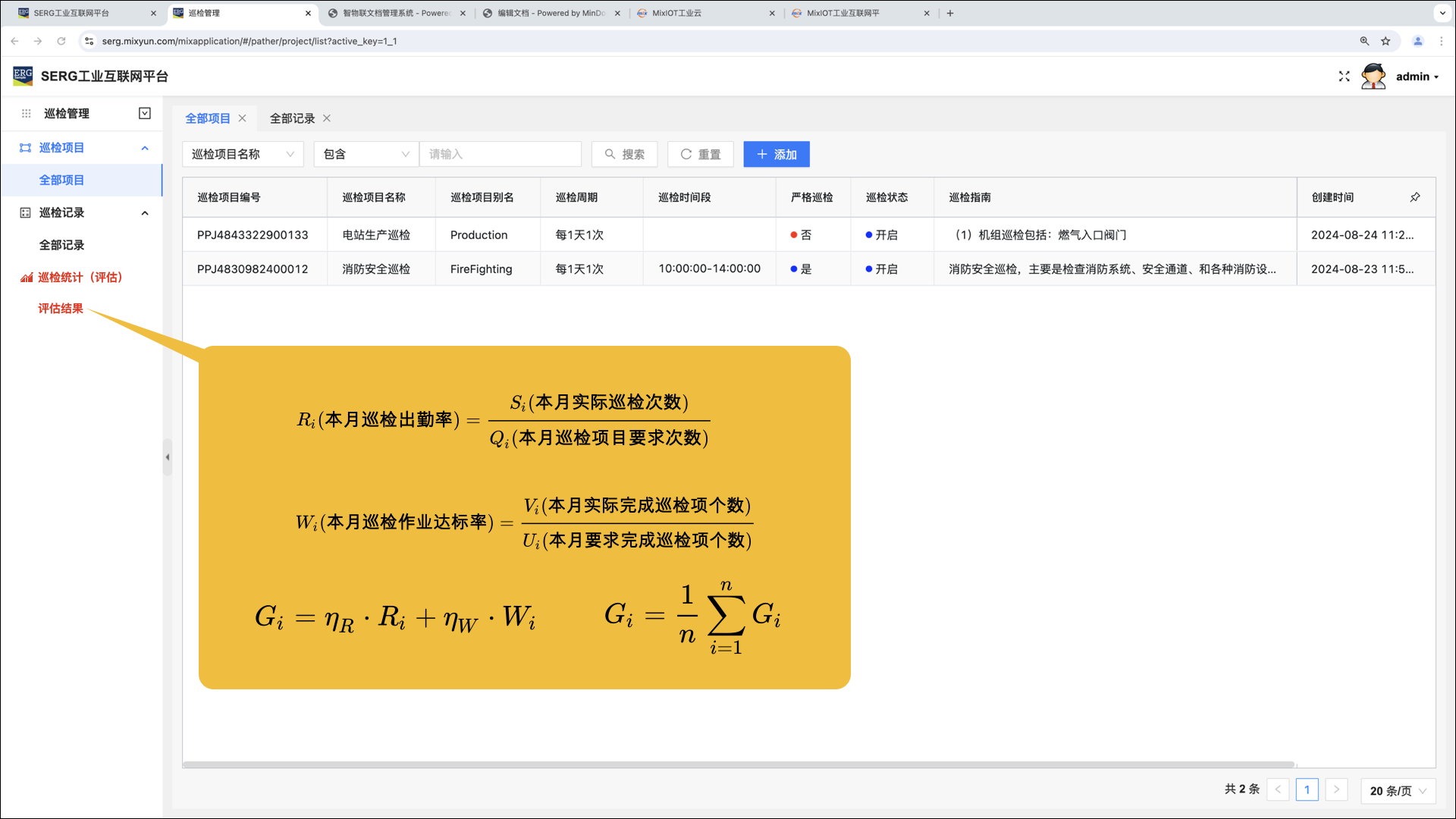Click the grid icon beside 巡检管理
Viewport: 1456px width, 819px height.
pos(26,114)
